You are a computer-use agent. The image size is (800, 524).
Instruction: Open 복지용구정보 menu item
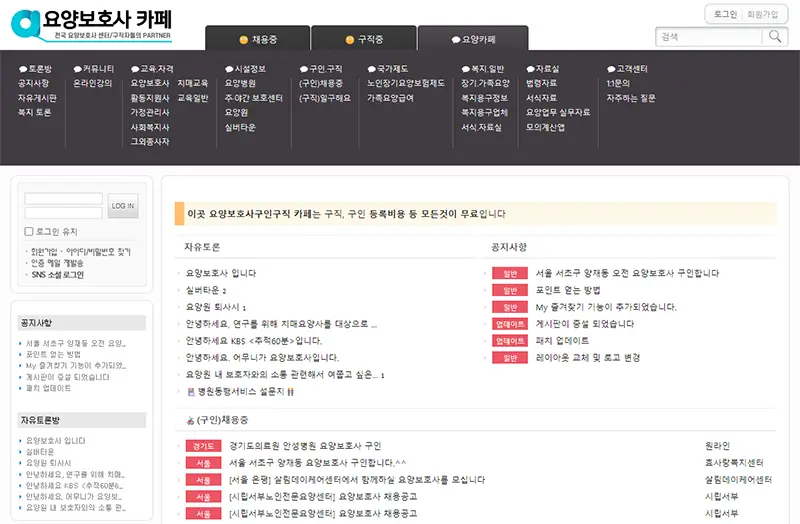[484, 98]
